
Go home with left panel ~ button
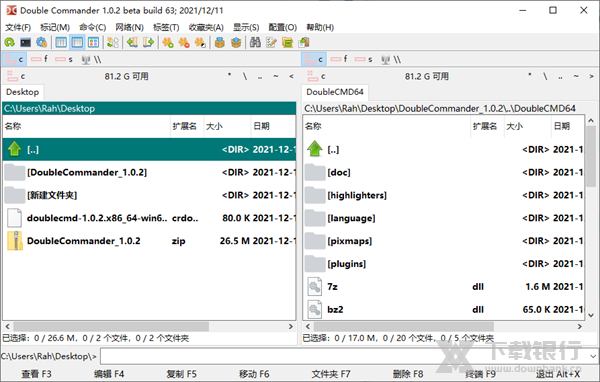coord(276,76)
